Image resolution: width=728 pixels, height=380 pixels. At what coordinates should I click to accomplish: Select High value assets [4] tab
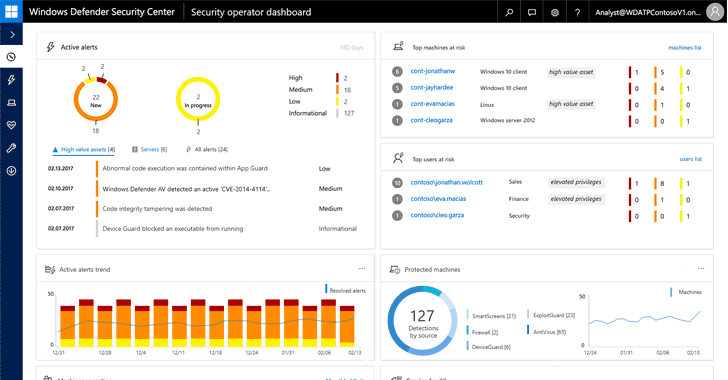pyautogui.click(x=84, y=150)
